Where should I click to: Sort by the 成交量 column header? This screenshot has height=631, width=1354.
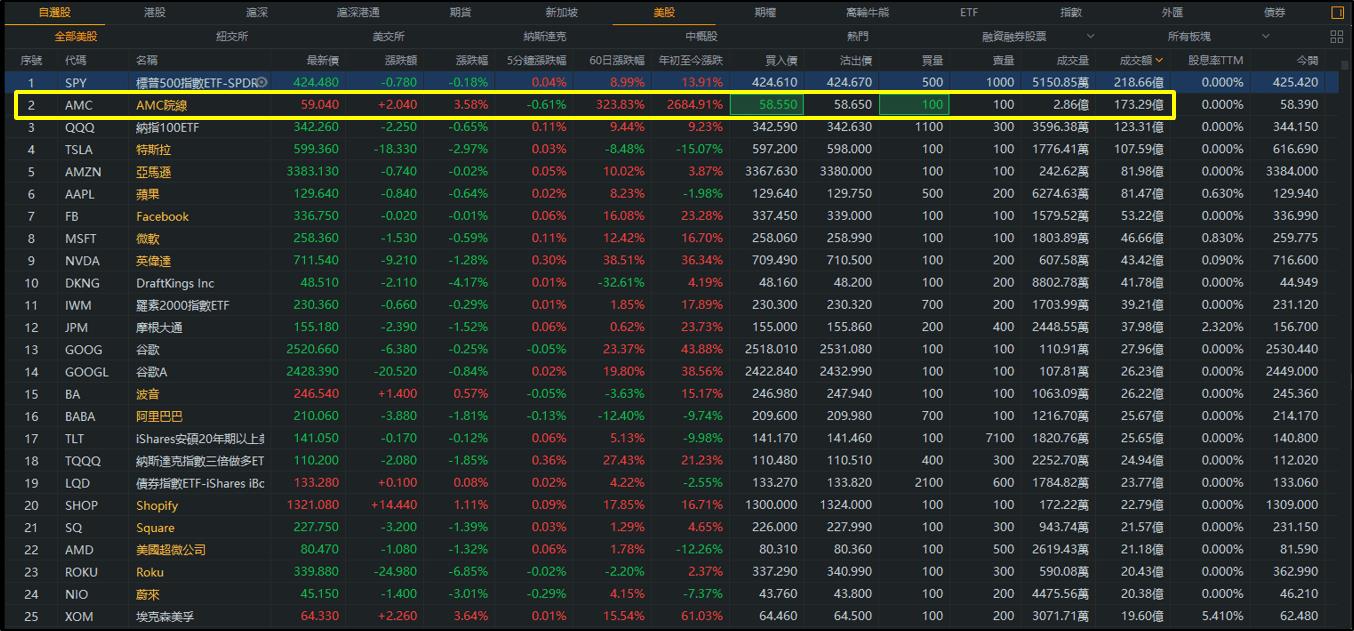tap(1072, 60)
